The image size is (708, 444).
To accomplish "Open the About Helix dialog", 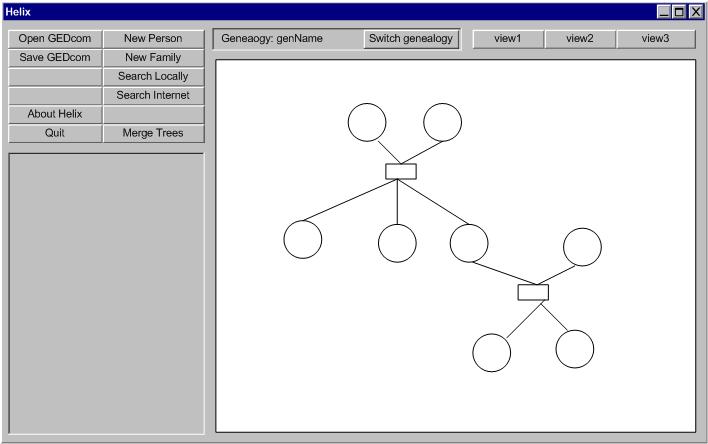I will 55,114.
